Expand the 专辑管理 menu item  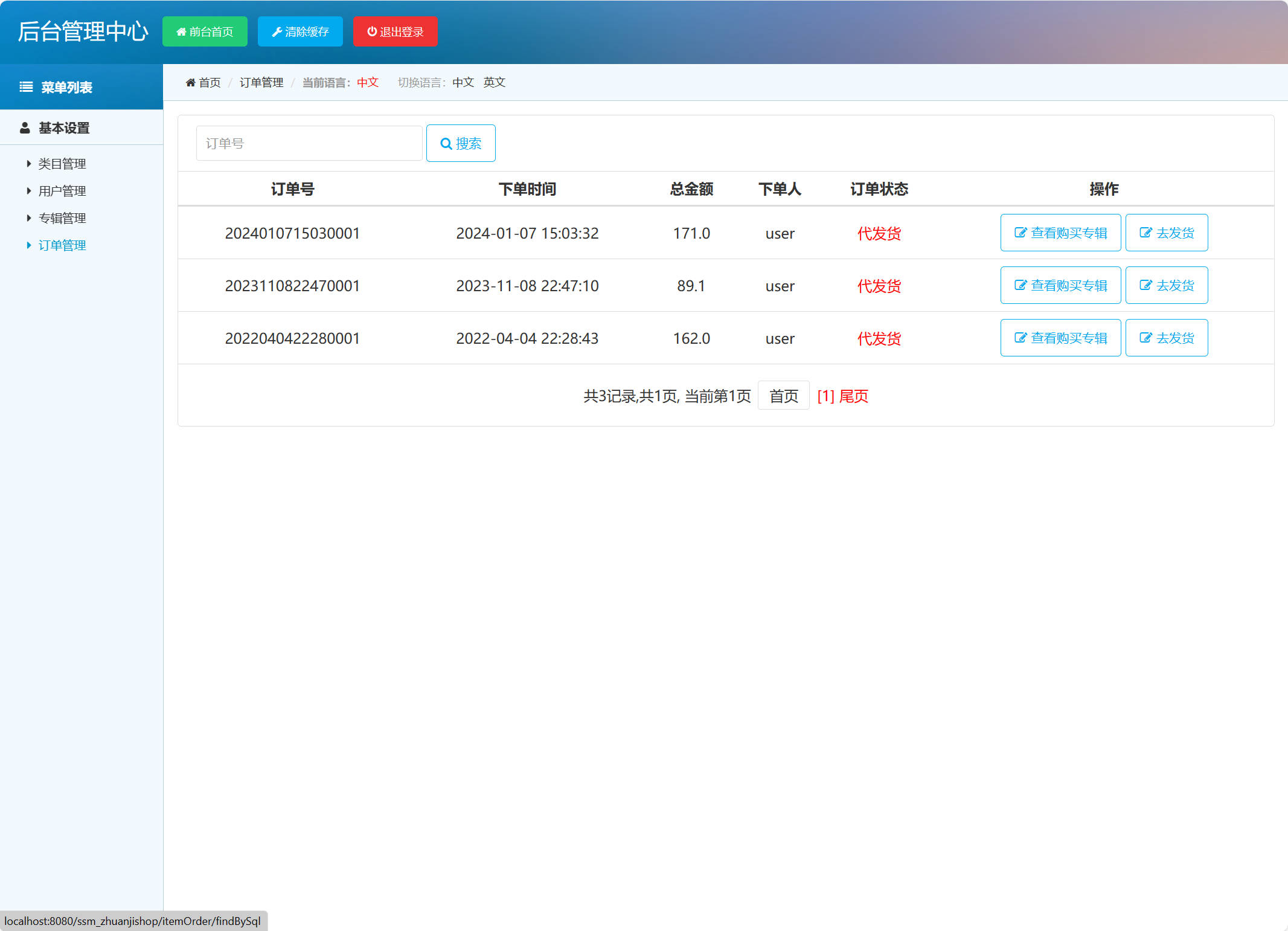click(62, 217)
